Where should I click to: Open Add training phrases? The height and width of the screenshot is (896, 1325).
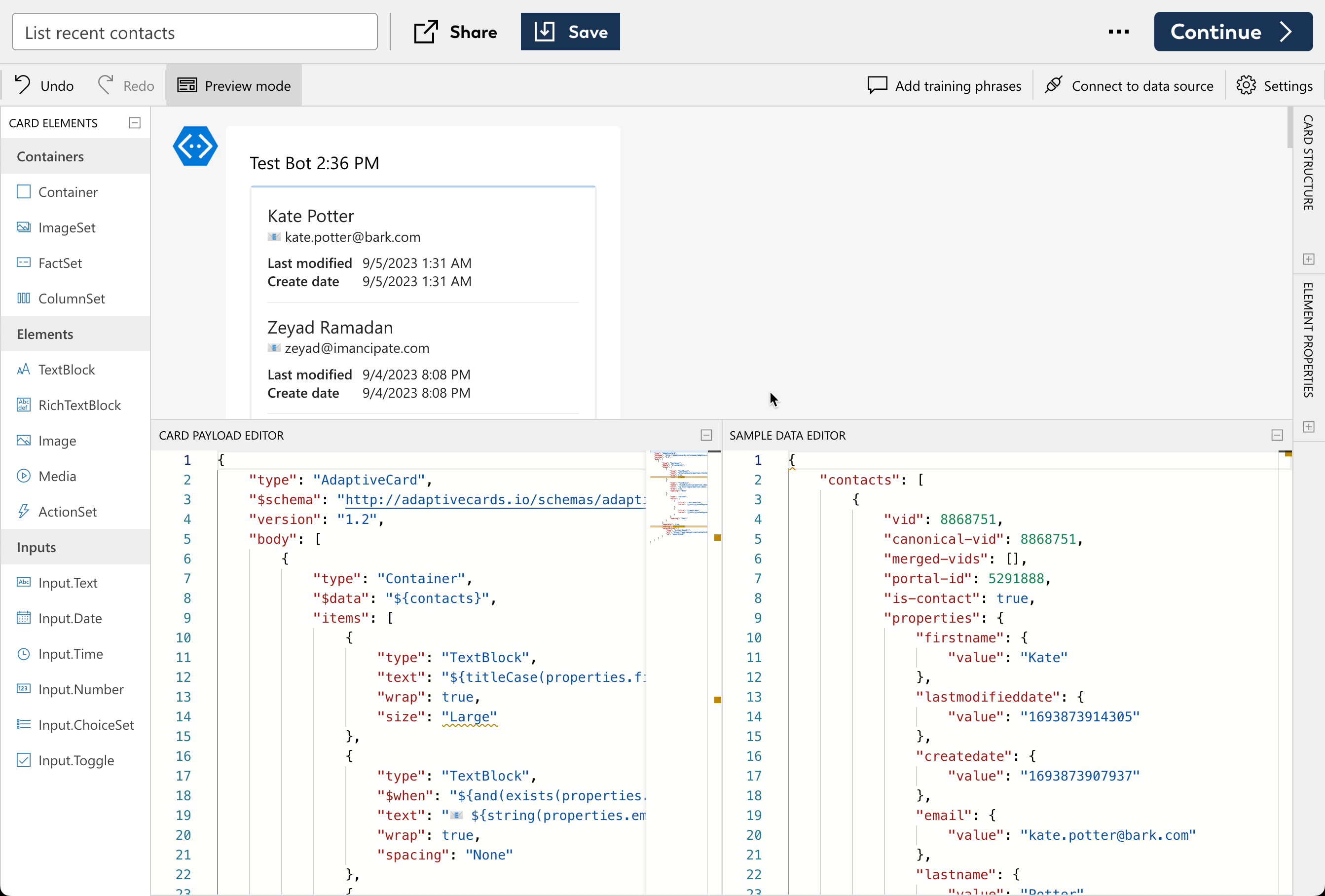click(944, 85)
